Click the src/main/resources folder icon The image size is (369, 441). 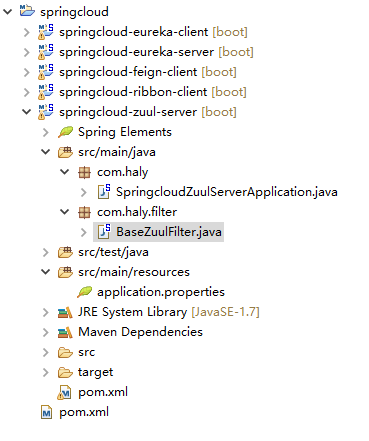pos(65,272)
